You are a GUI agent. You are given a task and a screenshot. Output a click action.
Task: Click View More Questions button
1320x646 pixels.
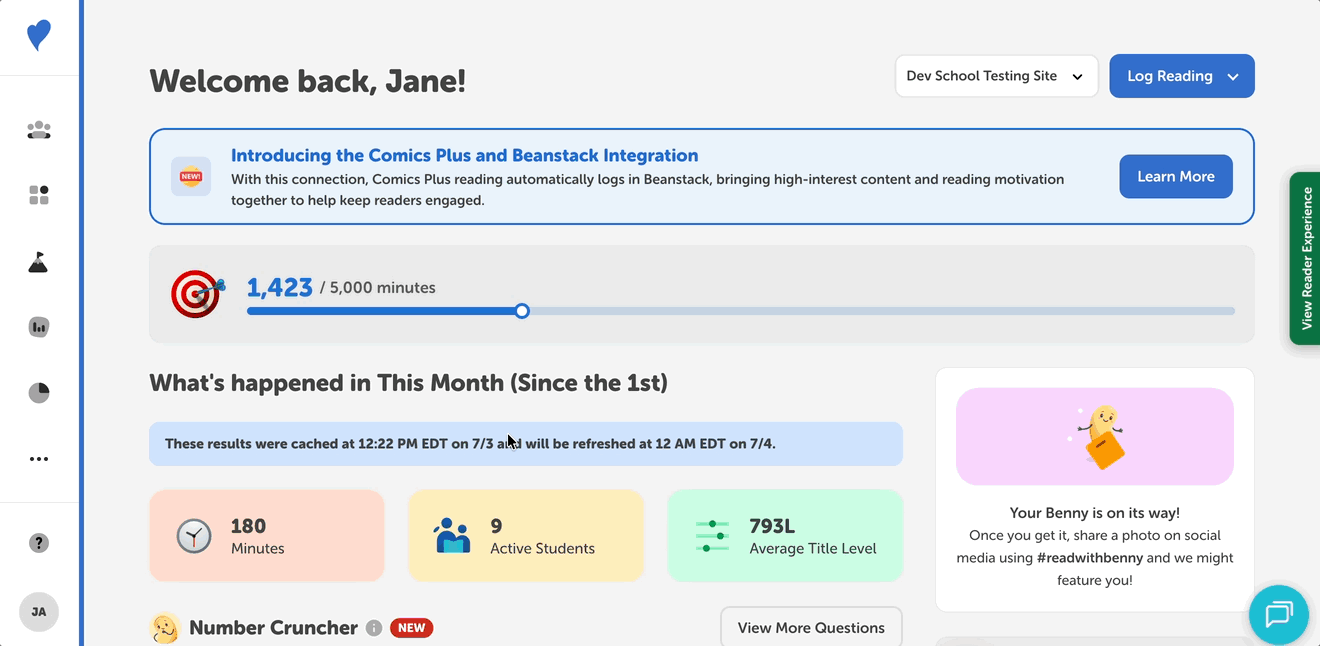[x=811, y=628]
